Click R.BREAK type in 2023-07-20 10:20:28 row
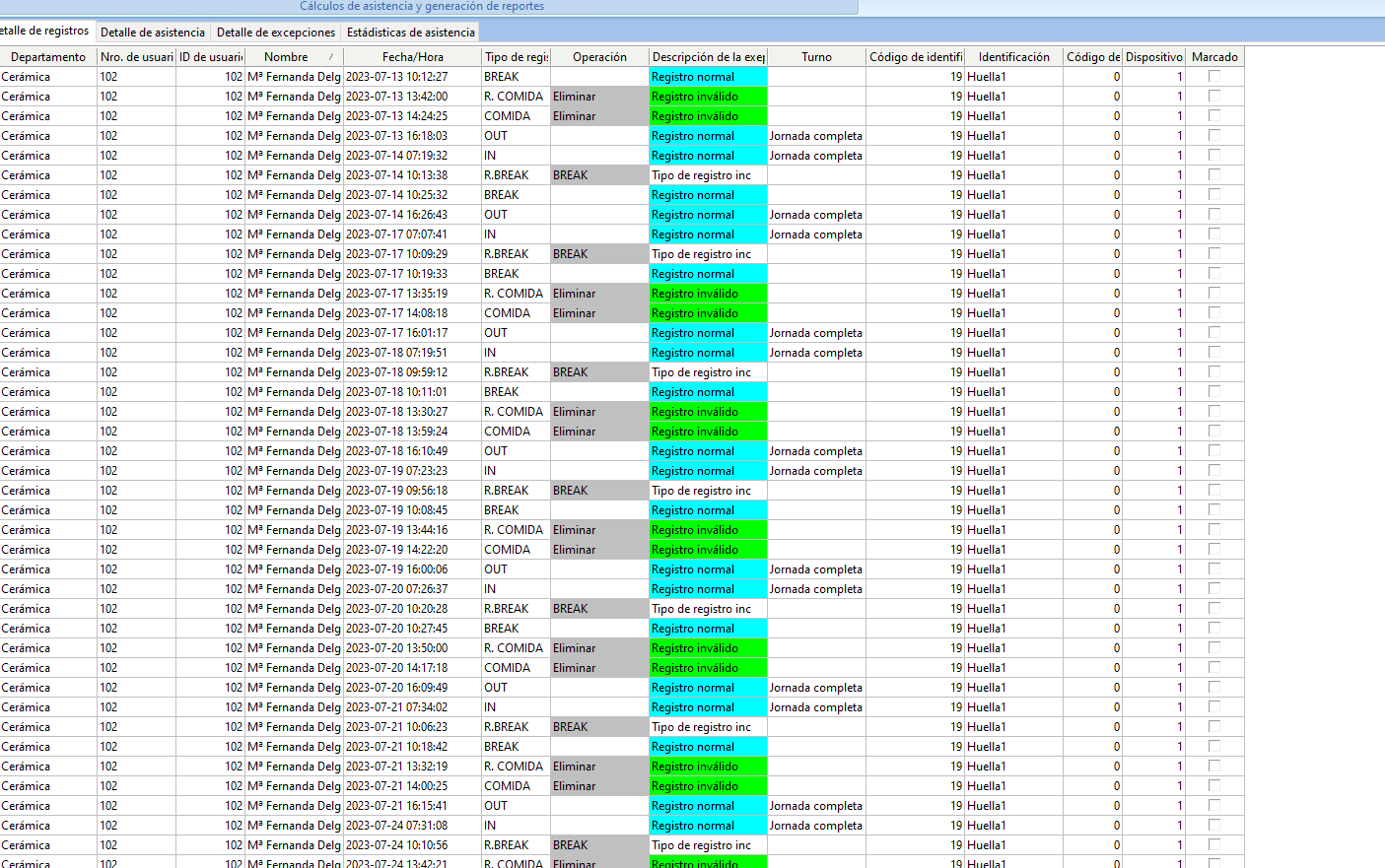The width and height of the screenshot is (1385, 868). (516, 609)
